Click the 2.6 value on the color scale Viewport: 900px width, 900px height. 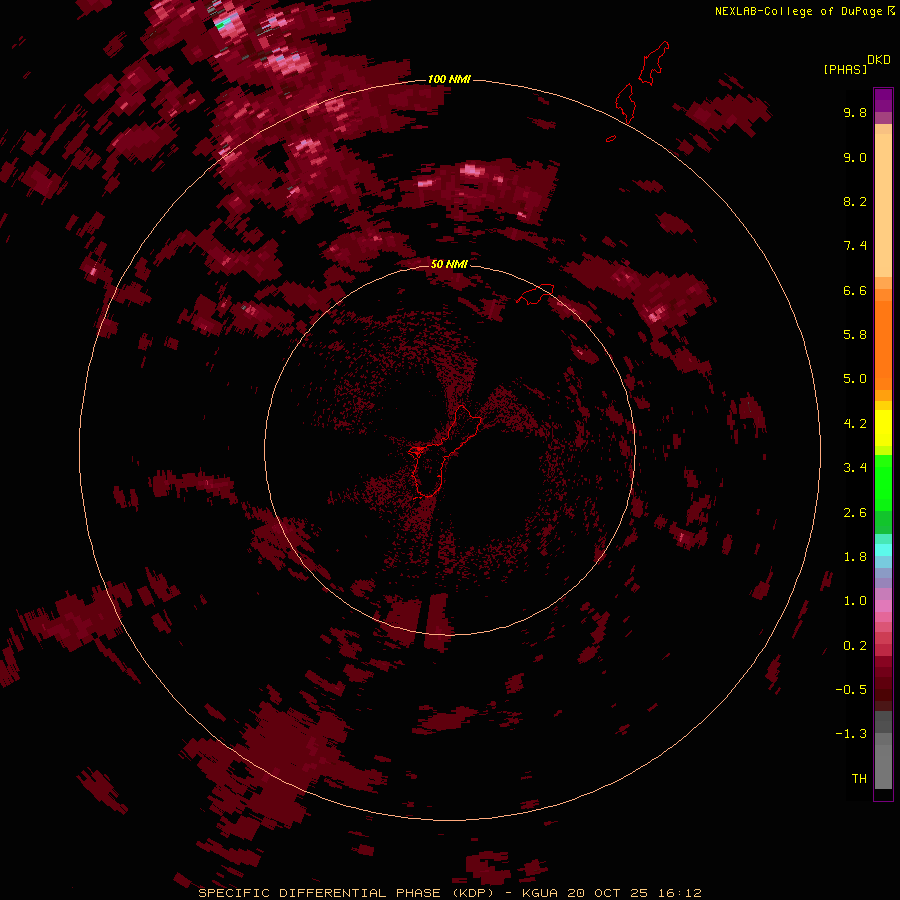tap(855, 513)
